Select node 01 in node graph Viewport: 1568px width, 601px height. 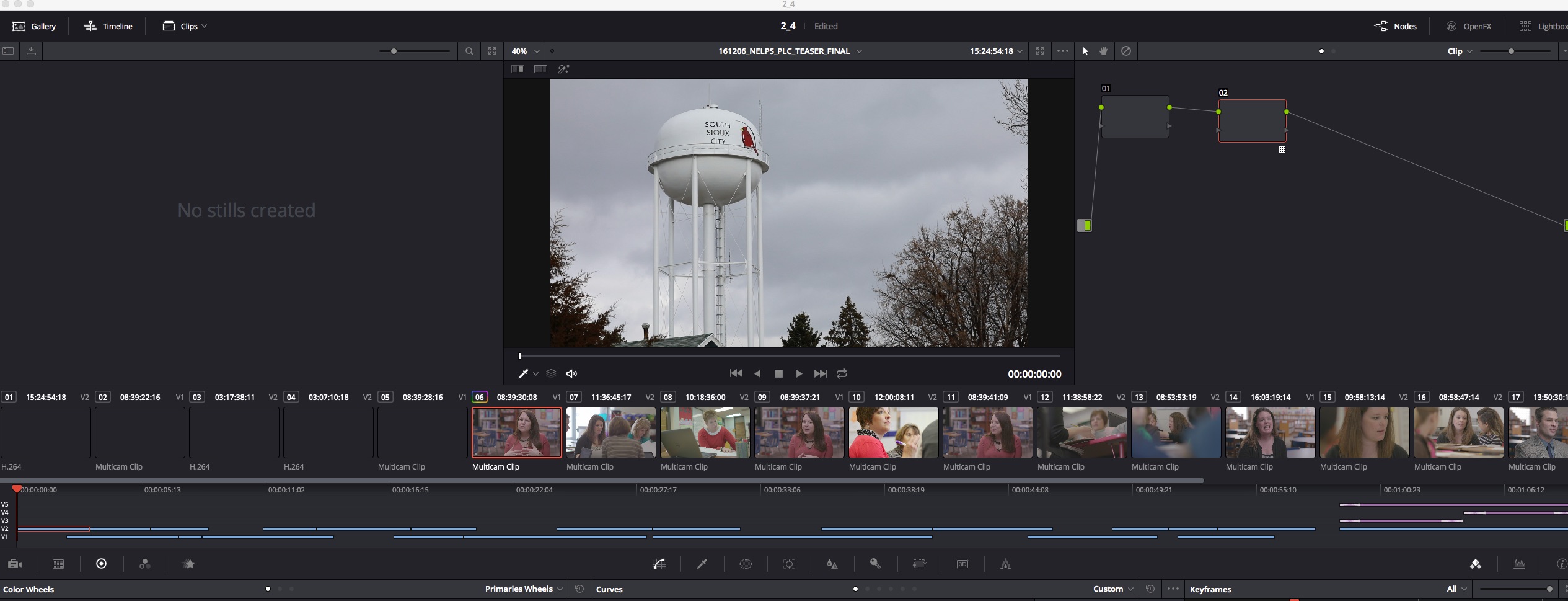click(1135, 117)
